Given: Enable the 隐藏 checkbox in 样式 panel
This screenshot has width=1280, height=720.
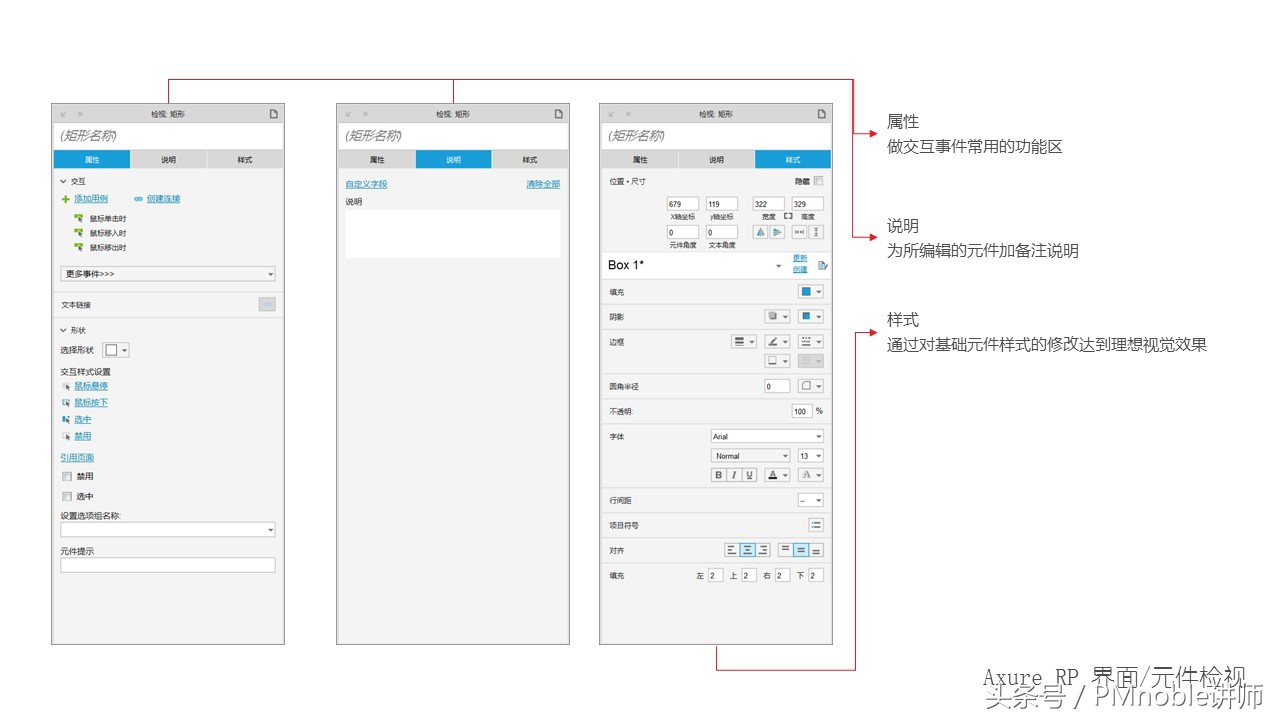Looking at the screenshot, I should tap(818, 181).
